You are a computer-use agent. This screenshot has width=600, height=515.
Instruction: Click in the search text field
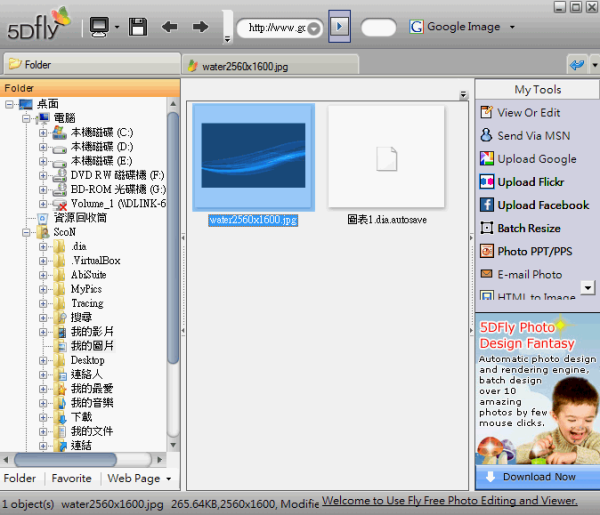(378, 27)
